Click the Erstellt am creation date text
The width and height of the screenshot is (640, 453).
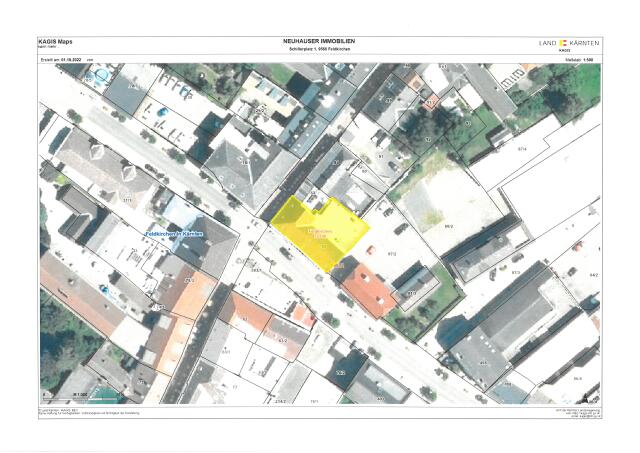pyautogui.click(x=61, y=61)
